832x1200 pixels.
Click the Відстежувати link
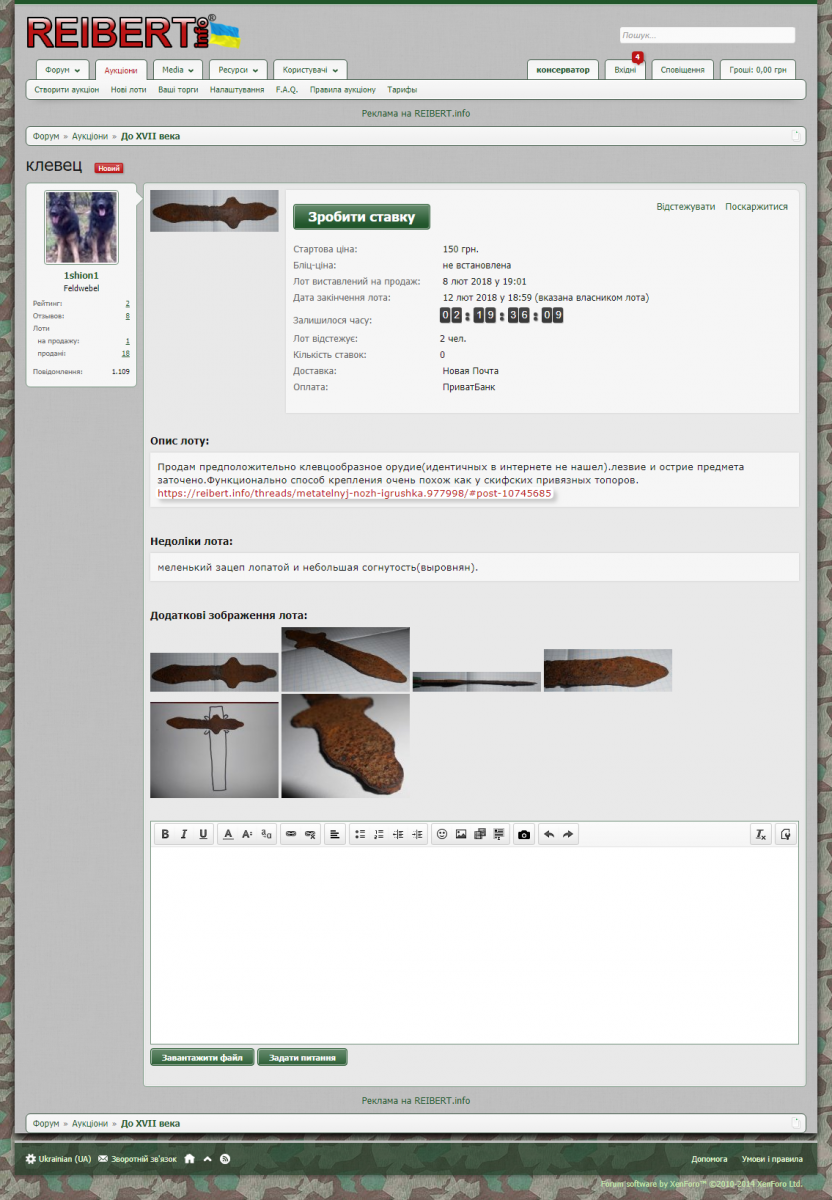[686, 207]
